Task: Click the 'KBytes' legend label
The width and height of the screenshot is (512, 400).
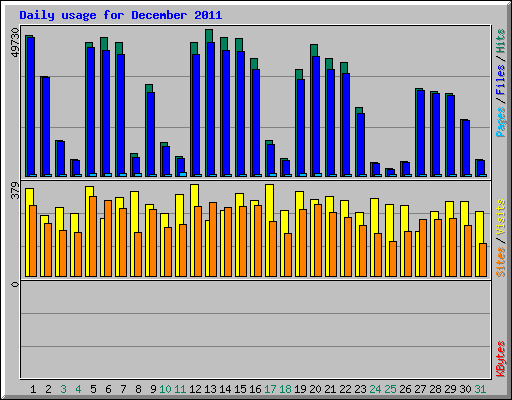Action: 501,359
